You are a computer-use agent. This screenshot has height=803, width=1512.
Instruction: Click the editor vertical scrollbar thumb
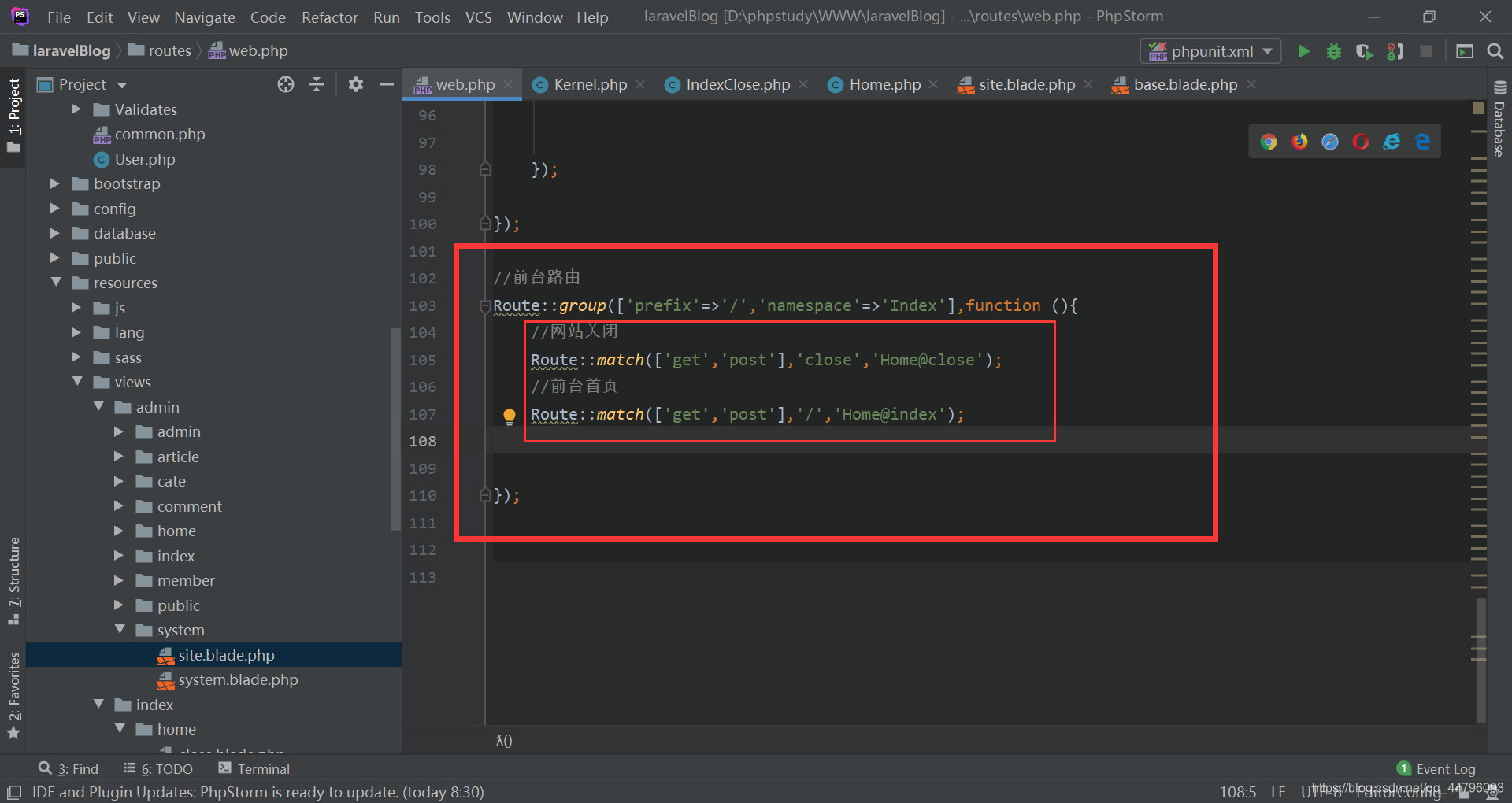1480,660
